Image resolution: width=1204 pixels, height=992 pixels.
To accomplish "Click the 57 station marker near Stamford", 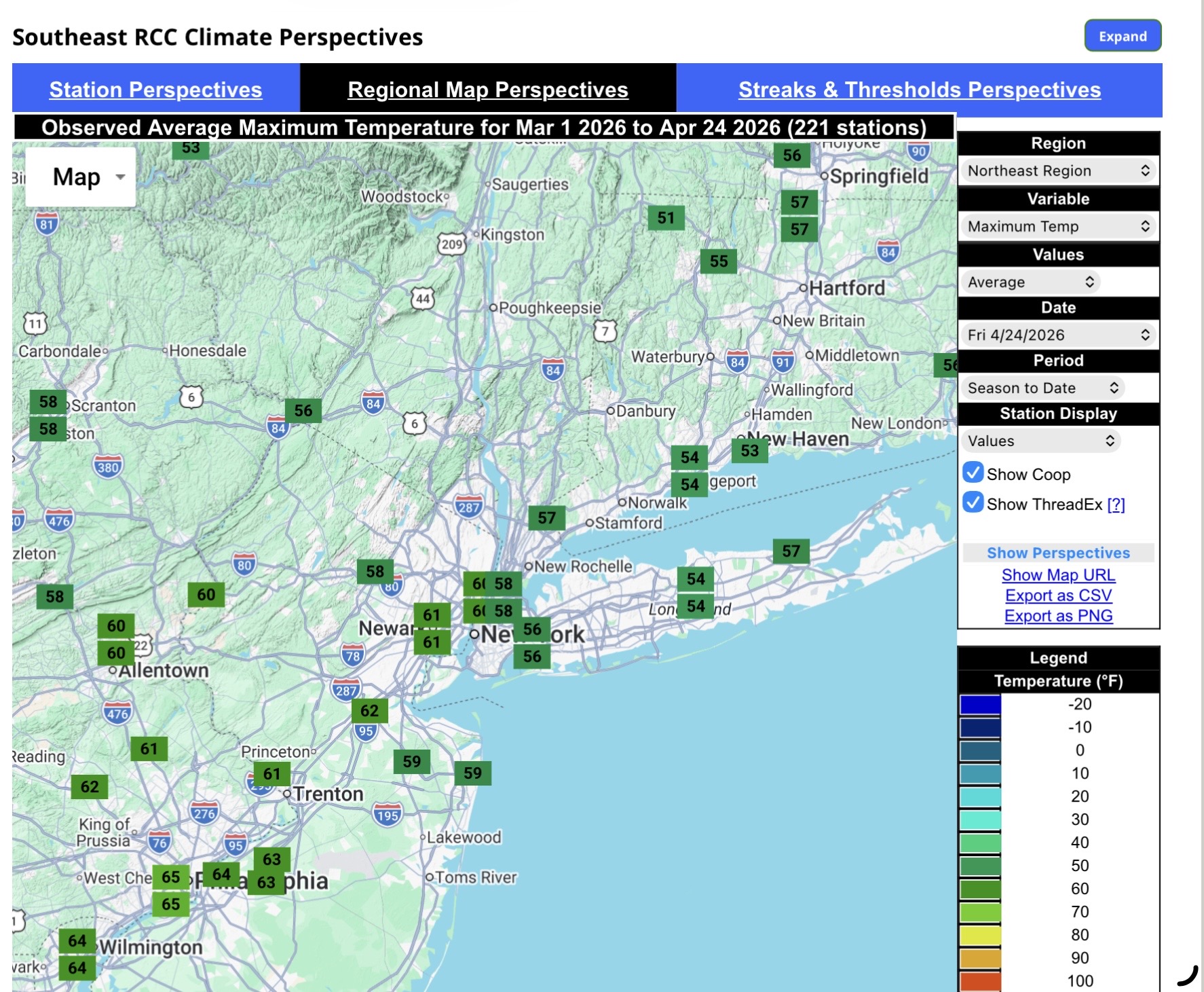I will coord(546,518).
